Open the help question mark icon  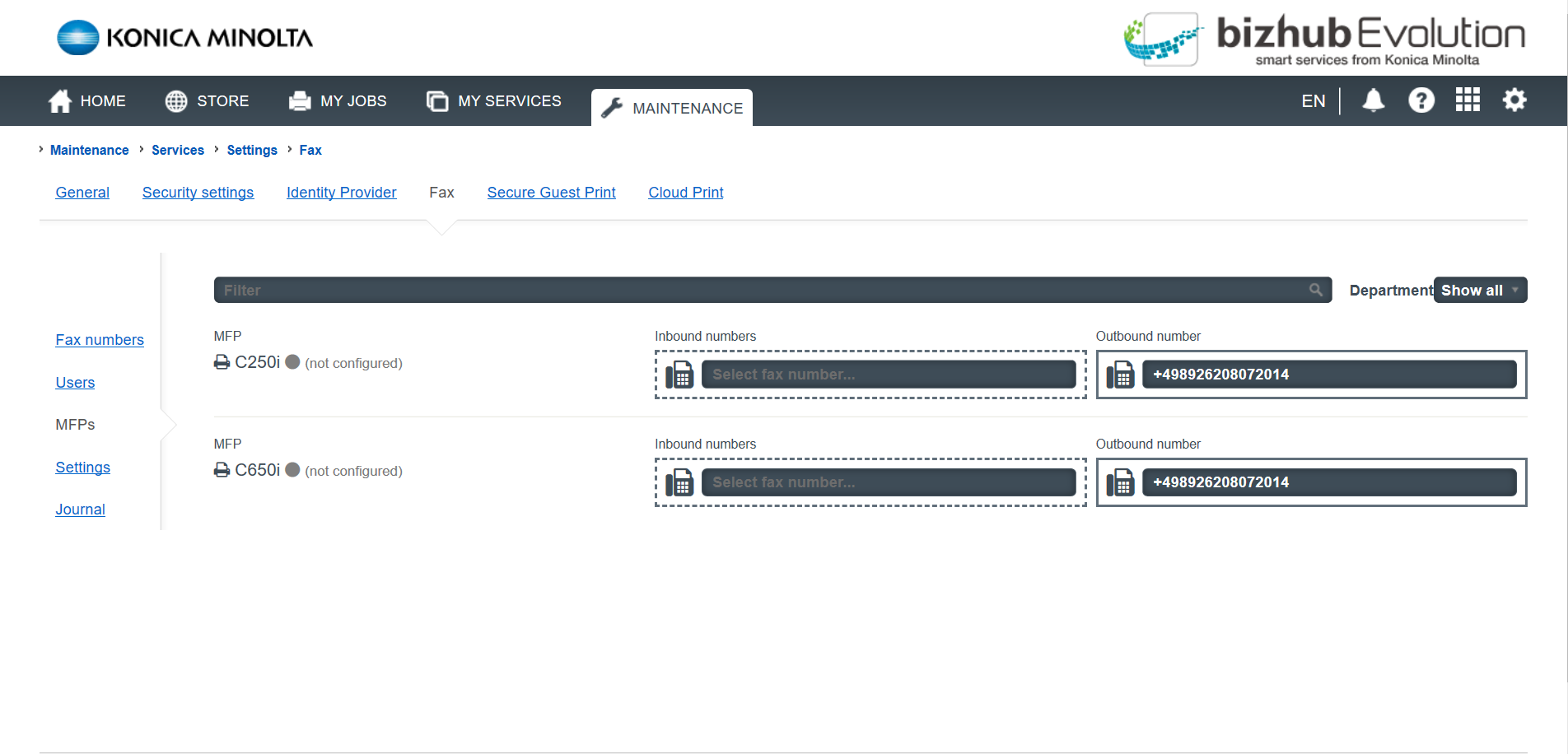[x=1421, y=100]
